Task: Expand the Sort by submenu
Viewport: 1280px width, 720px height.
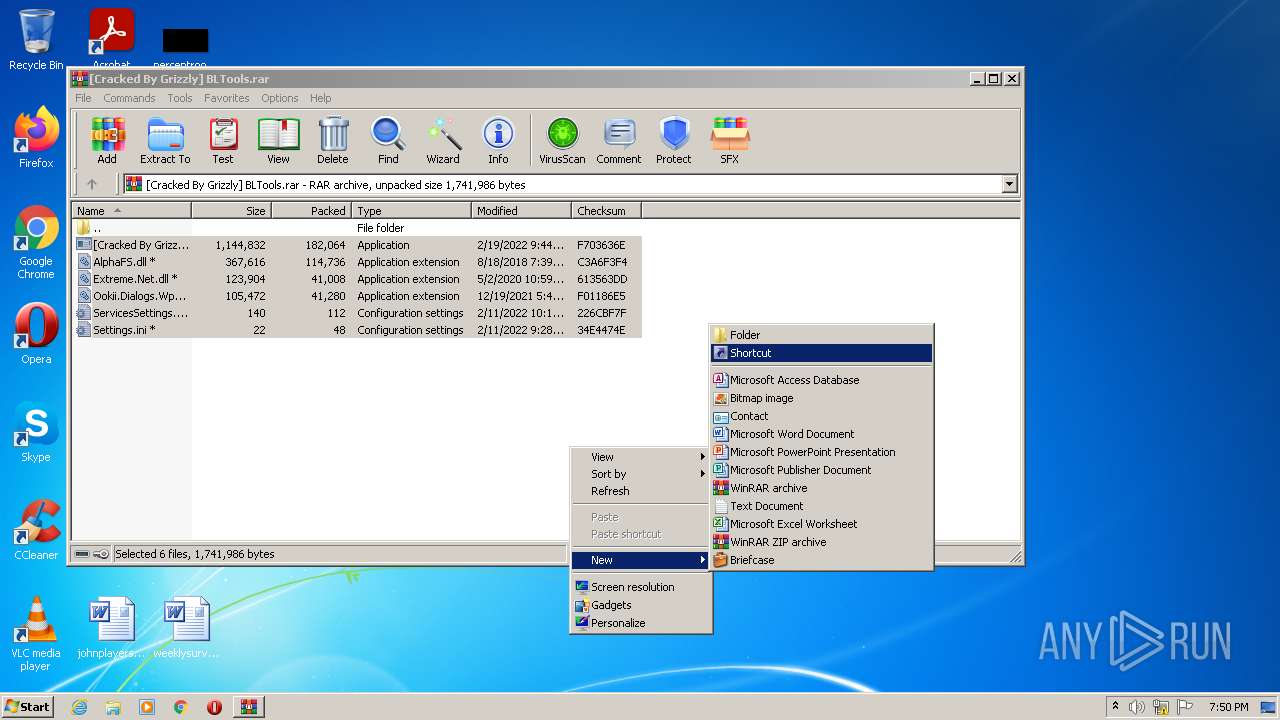Action: pos(640,474)
